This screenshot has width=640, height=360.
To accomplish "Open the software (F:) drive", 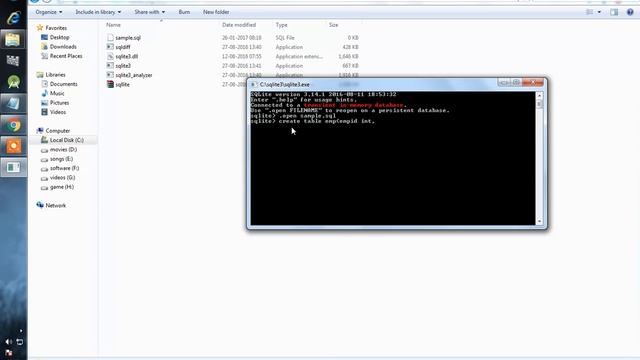I will tap(60, 168).
